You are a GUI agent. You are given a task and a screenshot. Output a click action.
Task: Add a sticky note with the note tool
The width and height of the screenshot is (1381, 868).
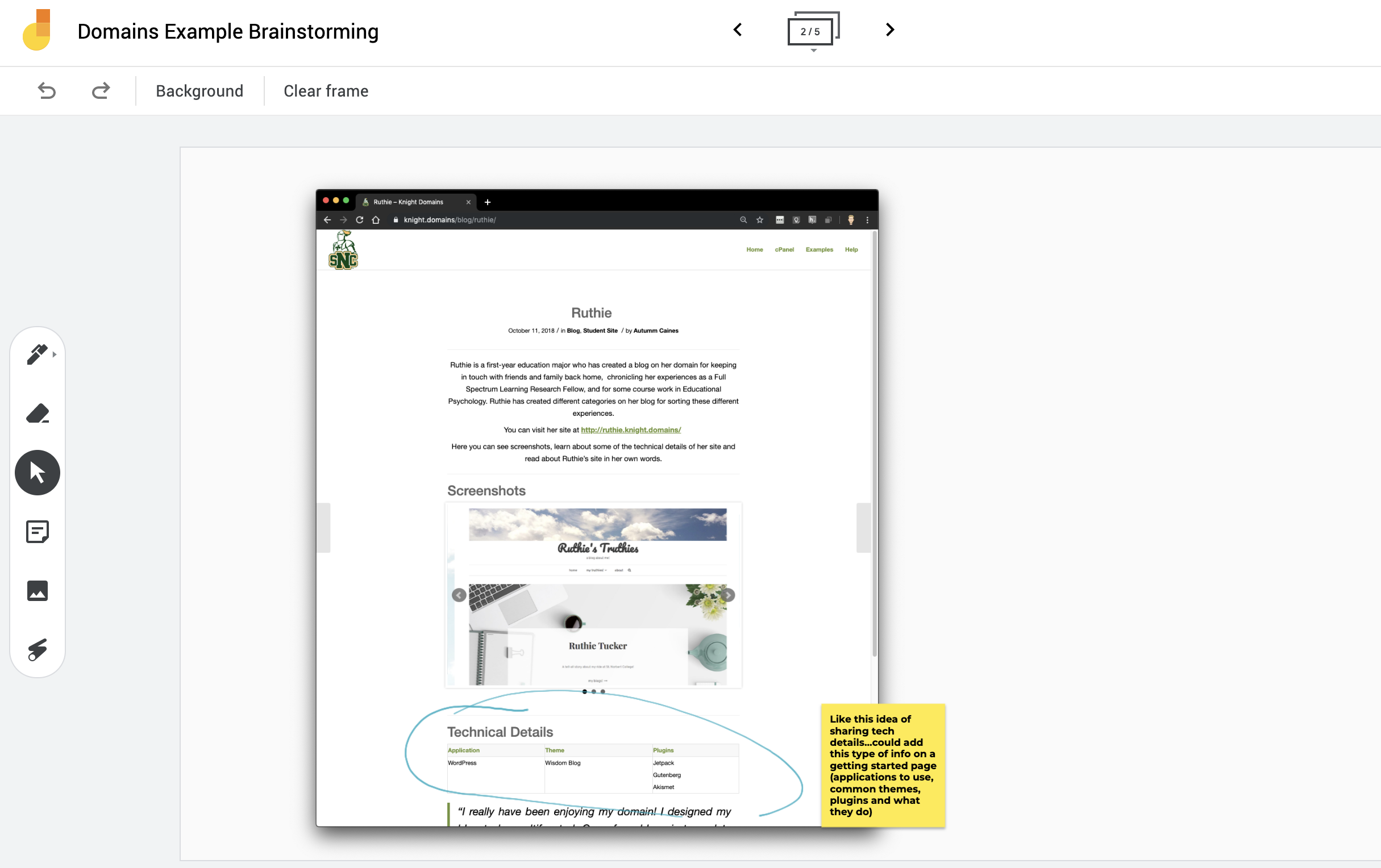pos(38,532)
